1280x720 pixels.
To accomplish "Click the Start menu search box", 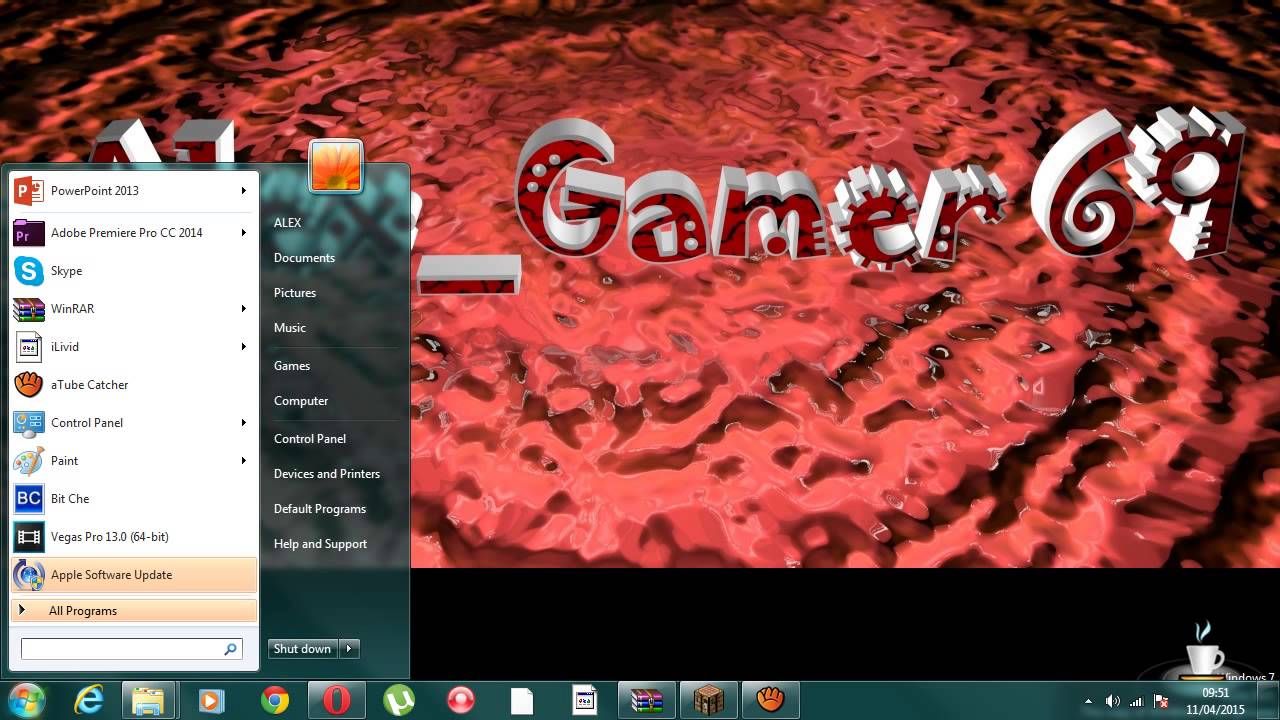I will 132,649.
